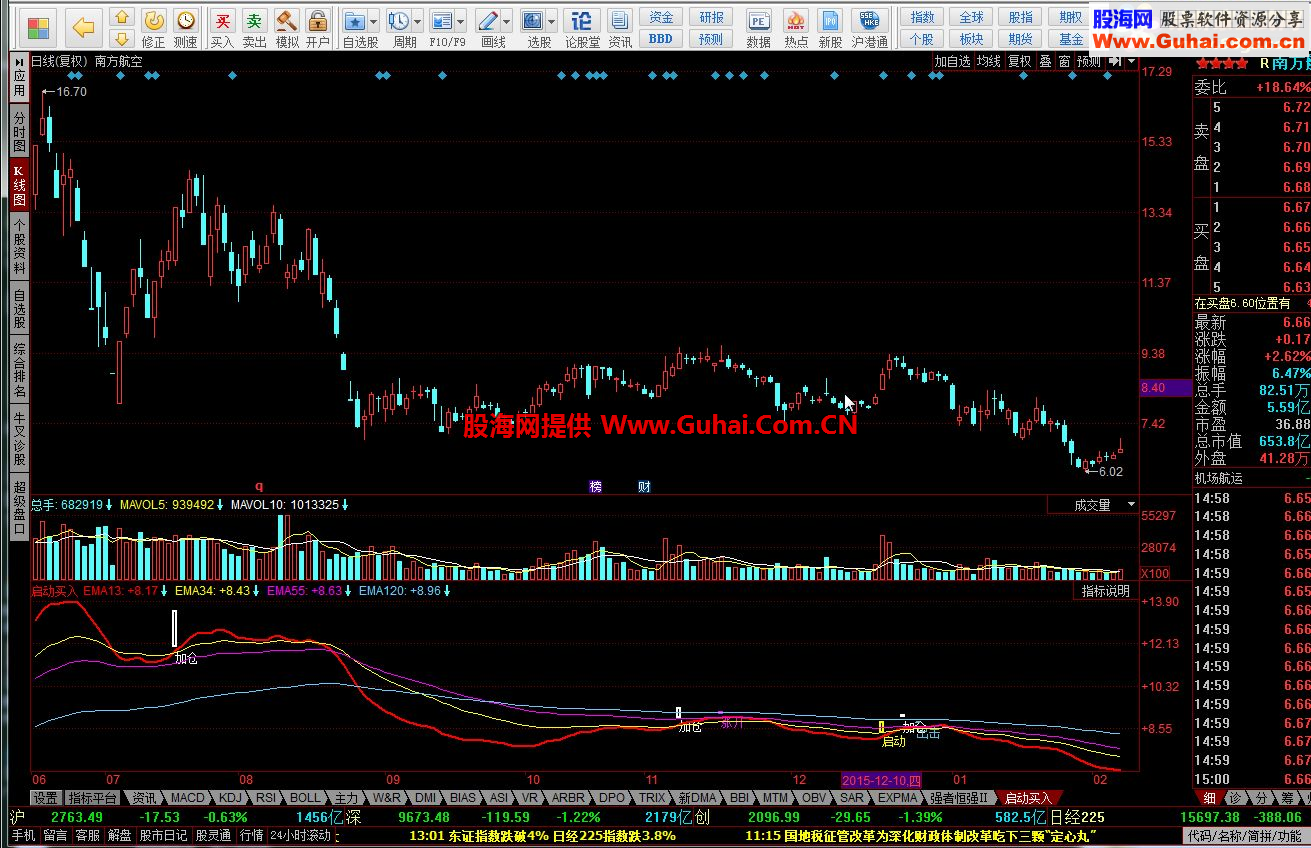Click the 预测 forecast toolbar button

711,38
